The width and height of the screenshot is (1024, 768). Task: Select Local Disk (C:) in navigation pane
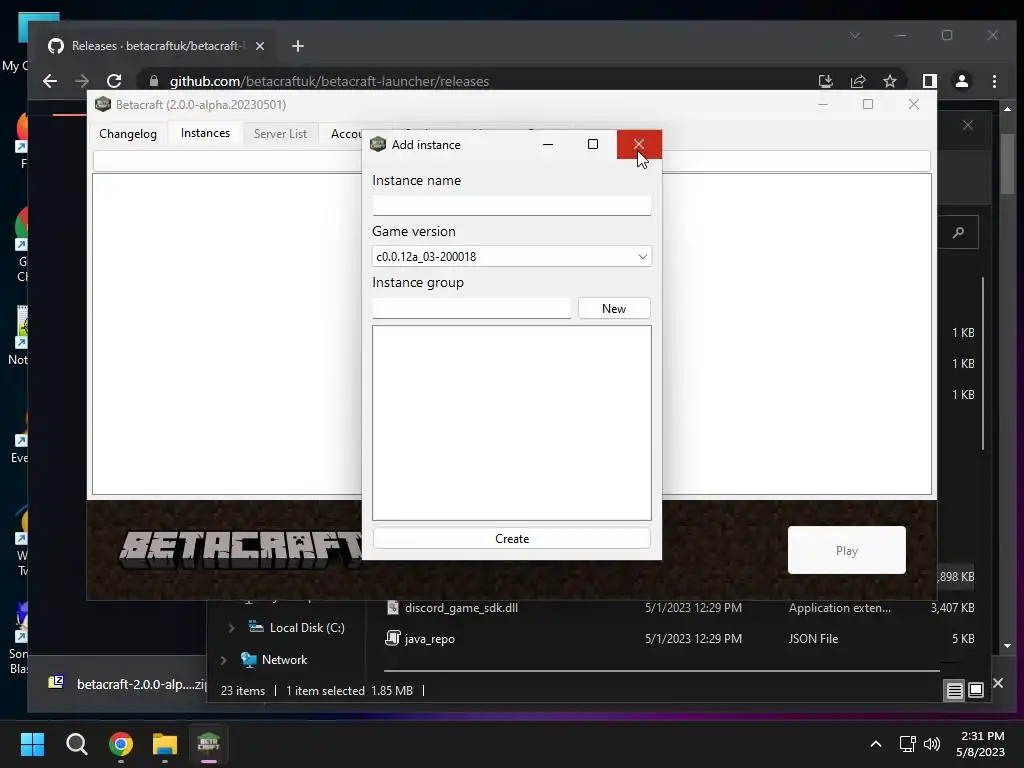[296, 628]
